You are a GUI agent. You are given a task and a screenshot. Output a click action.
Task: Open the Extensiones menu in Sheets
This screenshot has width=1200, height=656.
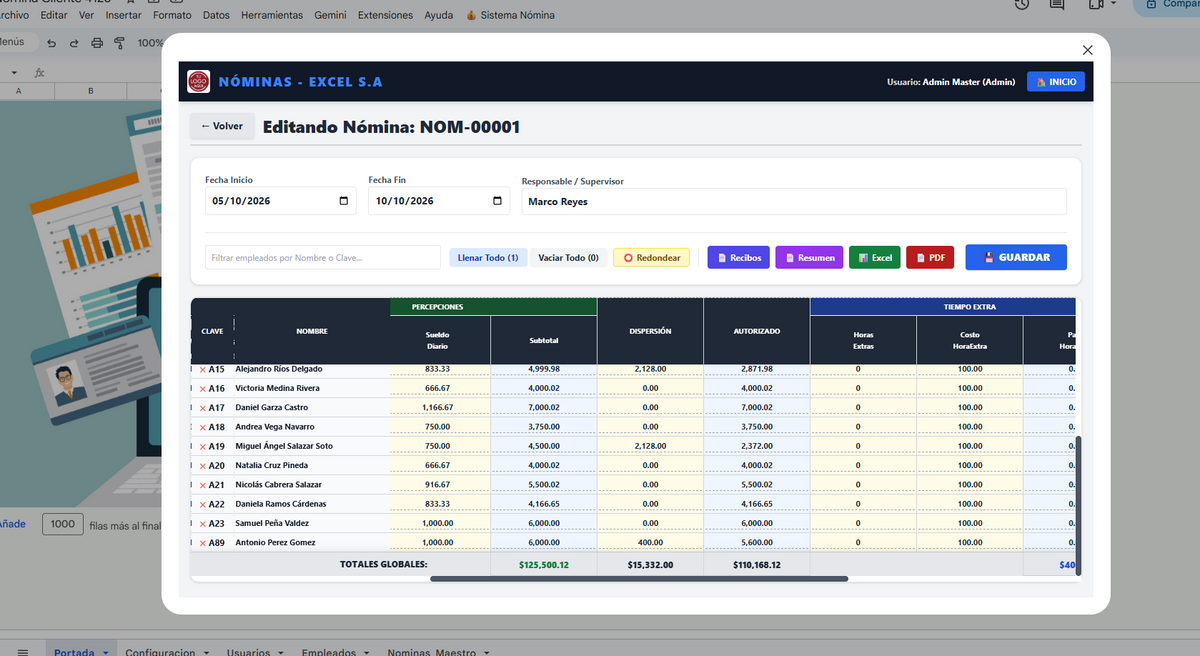(x=385, y=15)
